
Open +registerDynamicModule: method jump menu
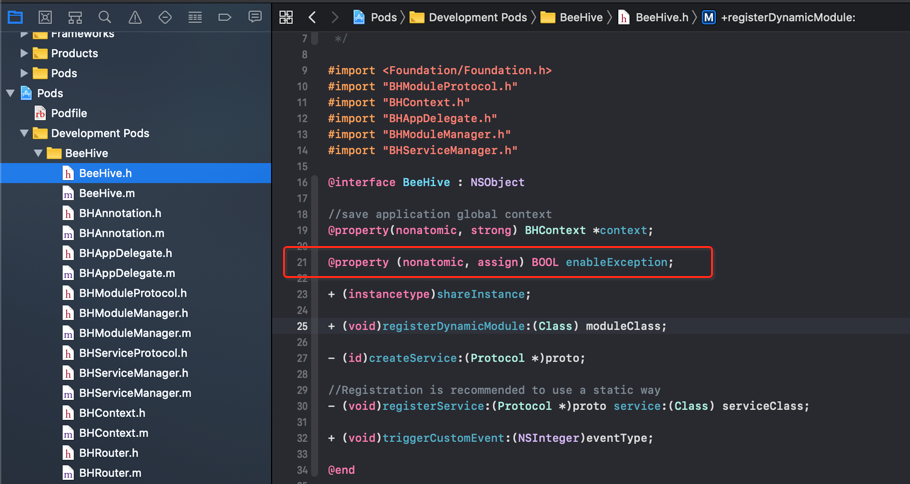click(779, 17)
